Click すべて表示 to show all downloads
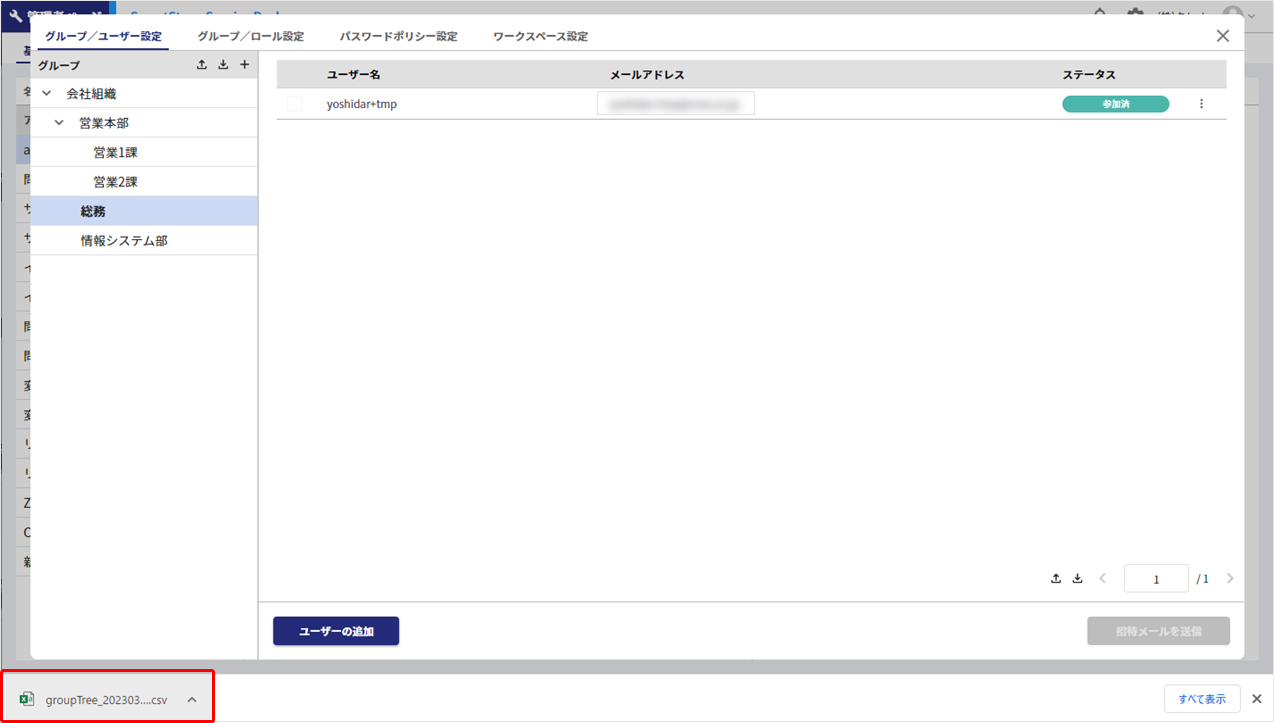Viewport: 1274px width, 723px height. click(x=1201, y=699)
